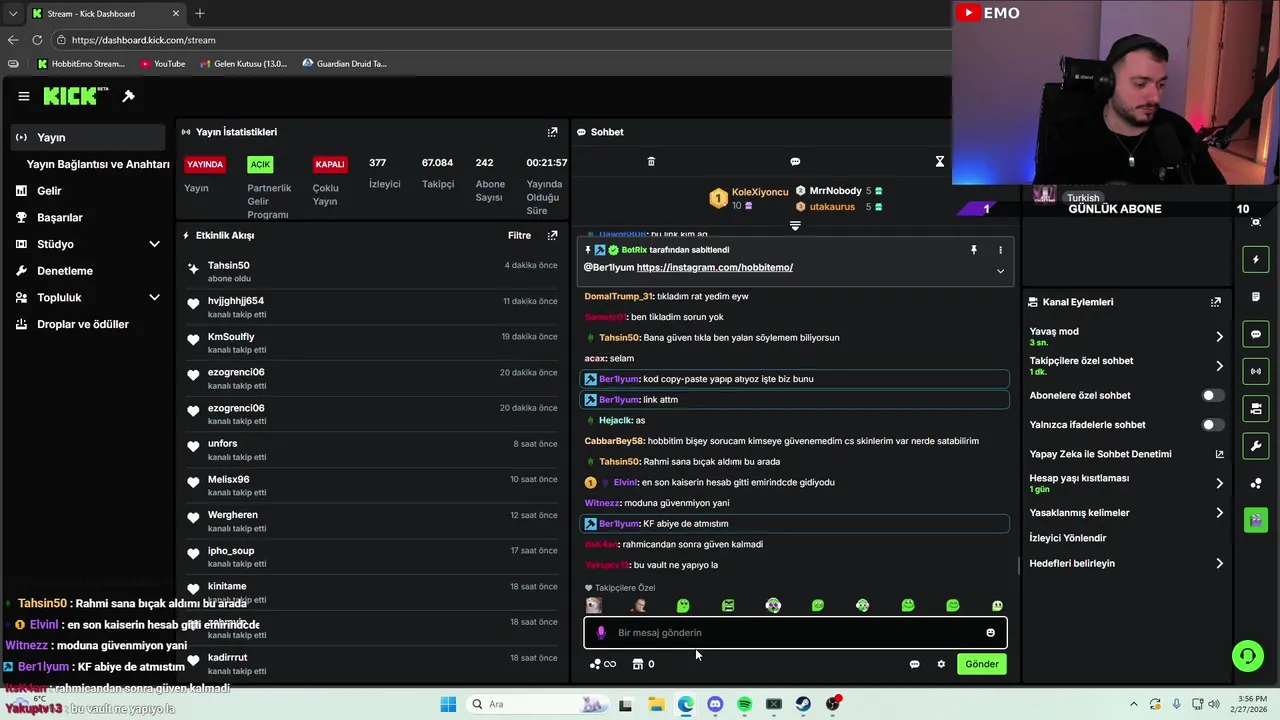1280x720 pixels.
Task: Unpin the pinned BotRix message via pin icon
Action: pyautogui.click(x=973, y=250)
